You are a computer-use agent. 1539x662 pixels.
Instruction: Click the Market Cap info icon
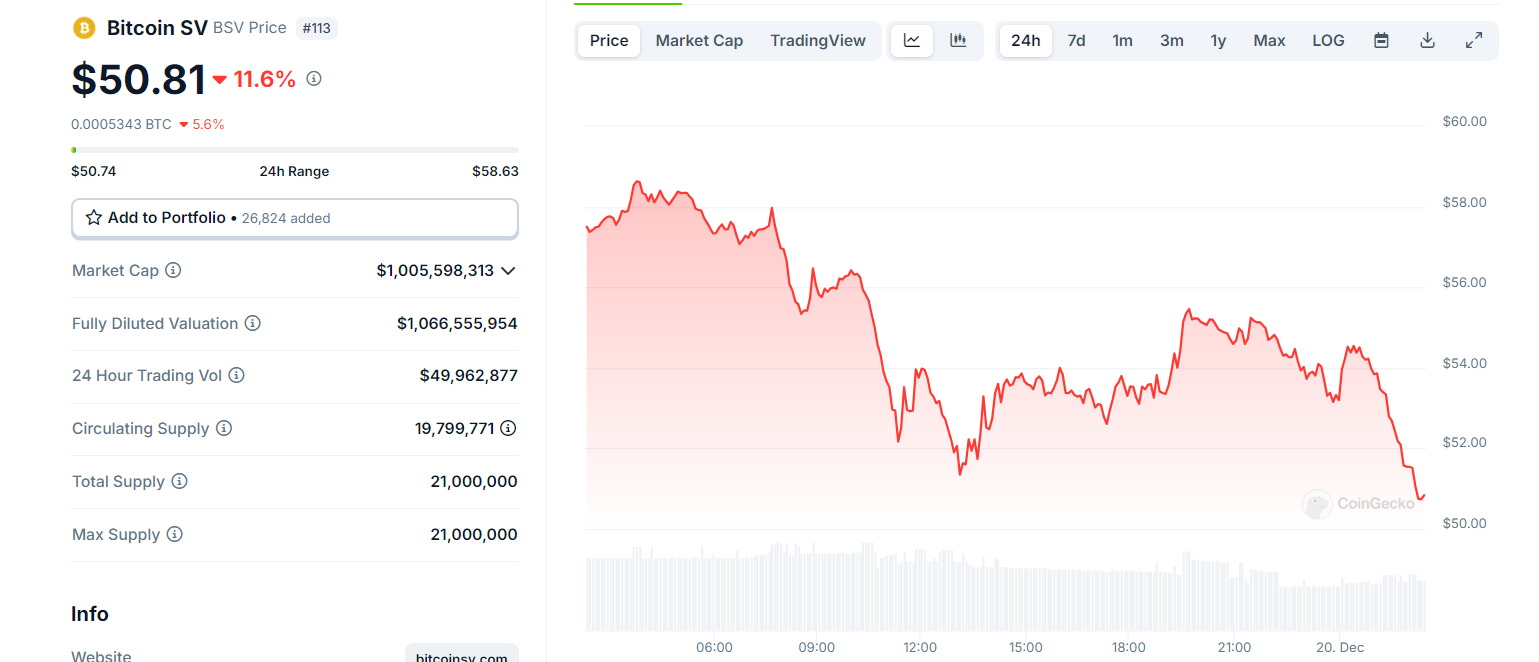pos(173,270)
